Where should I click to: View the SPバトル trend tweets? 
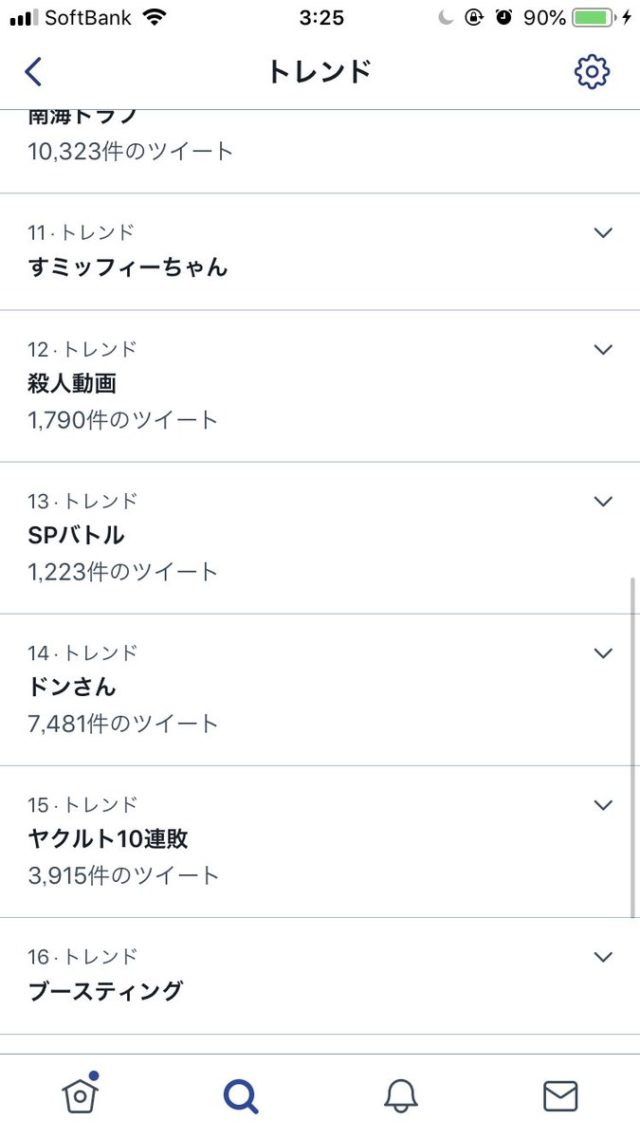pos(77,536)
